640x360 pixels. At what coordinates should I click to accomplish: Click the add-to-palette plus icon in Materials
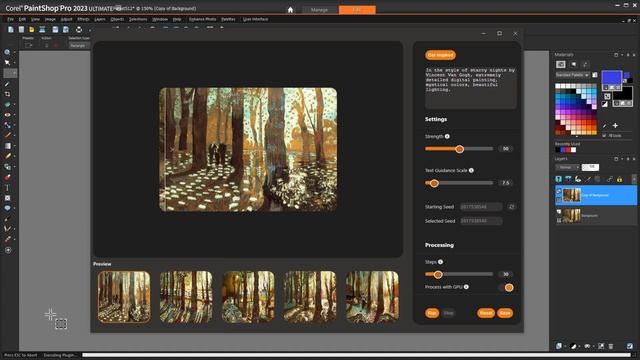[x=615, y=126]
